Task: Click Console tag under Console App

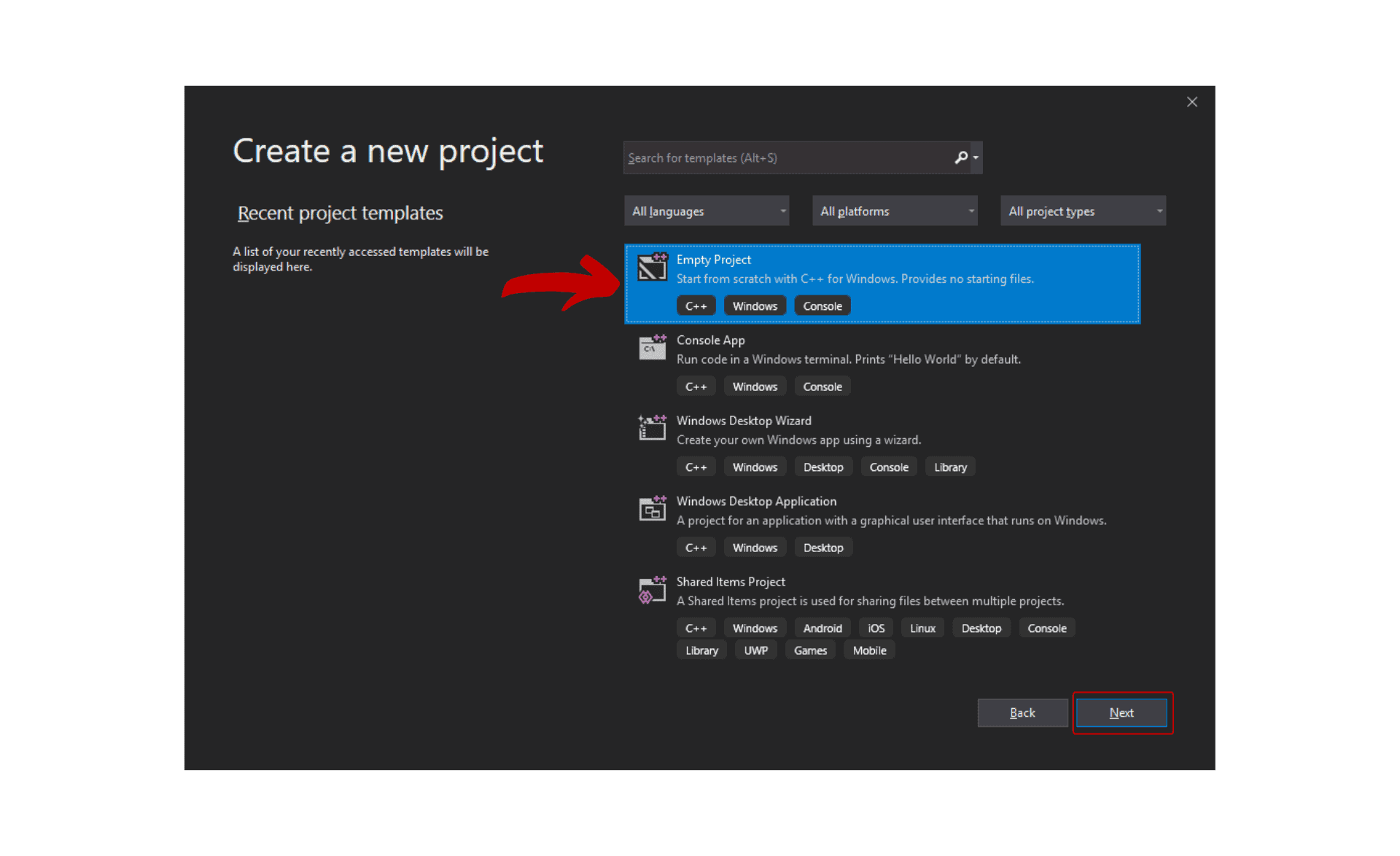Action: [822, 386]
